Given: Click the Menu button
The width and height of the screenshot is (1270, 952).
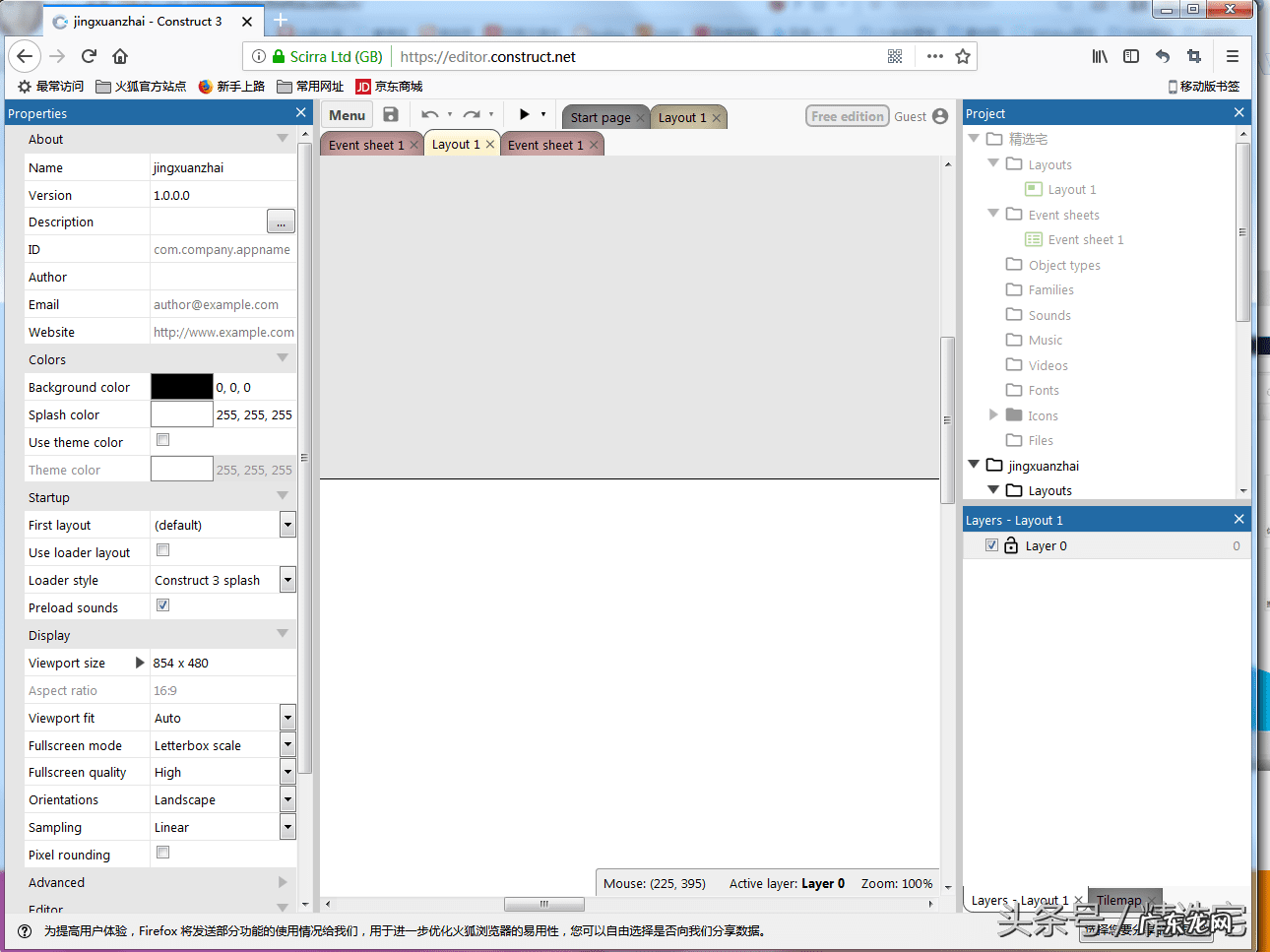Looking at the screenshot, I should click(x=347, y=115).
